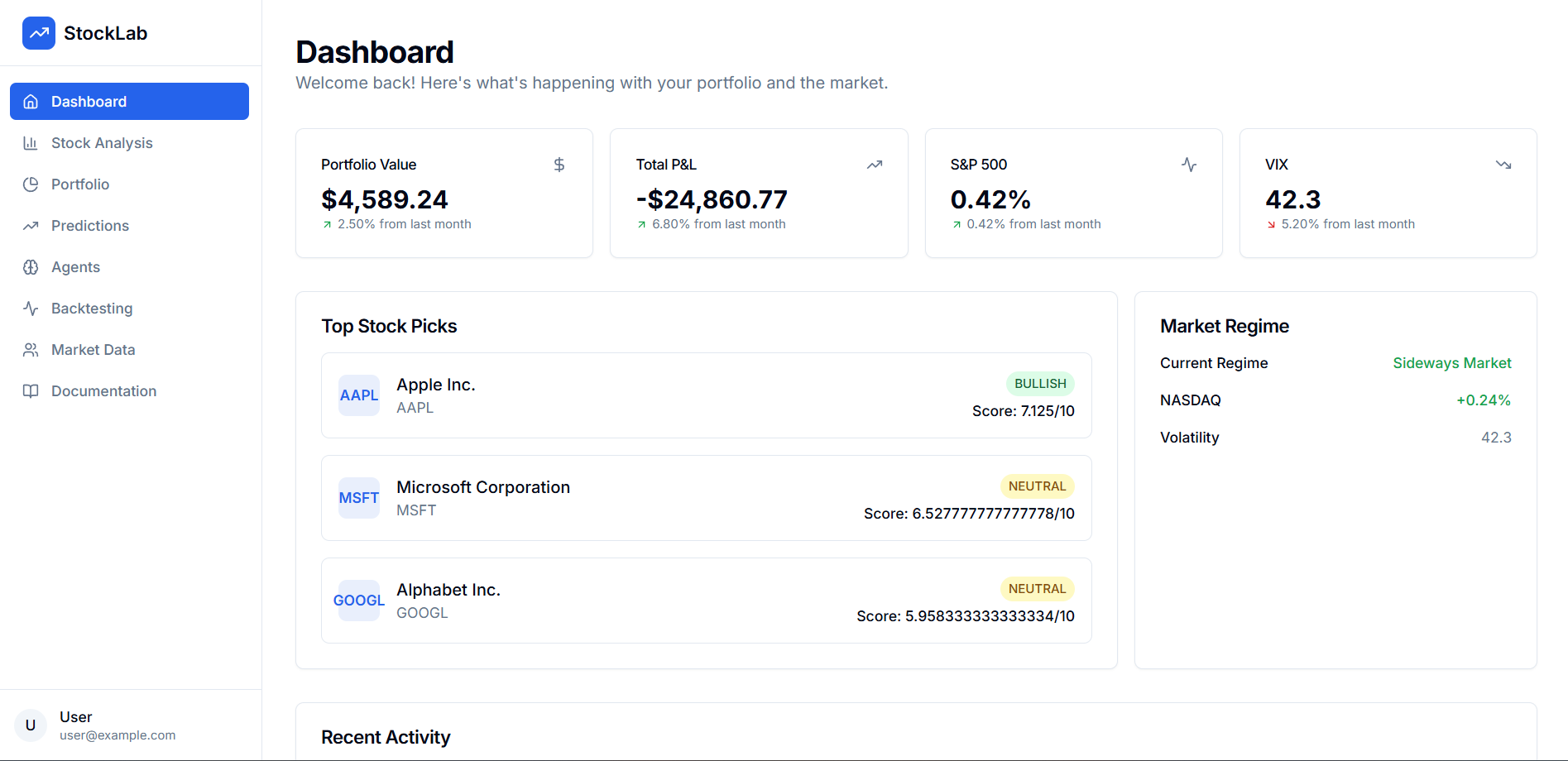
Task: Click the trending-down icon on VIX card
Action: coord(1503,165)
